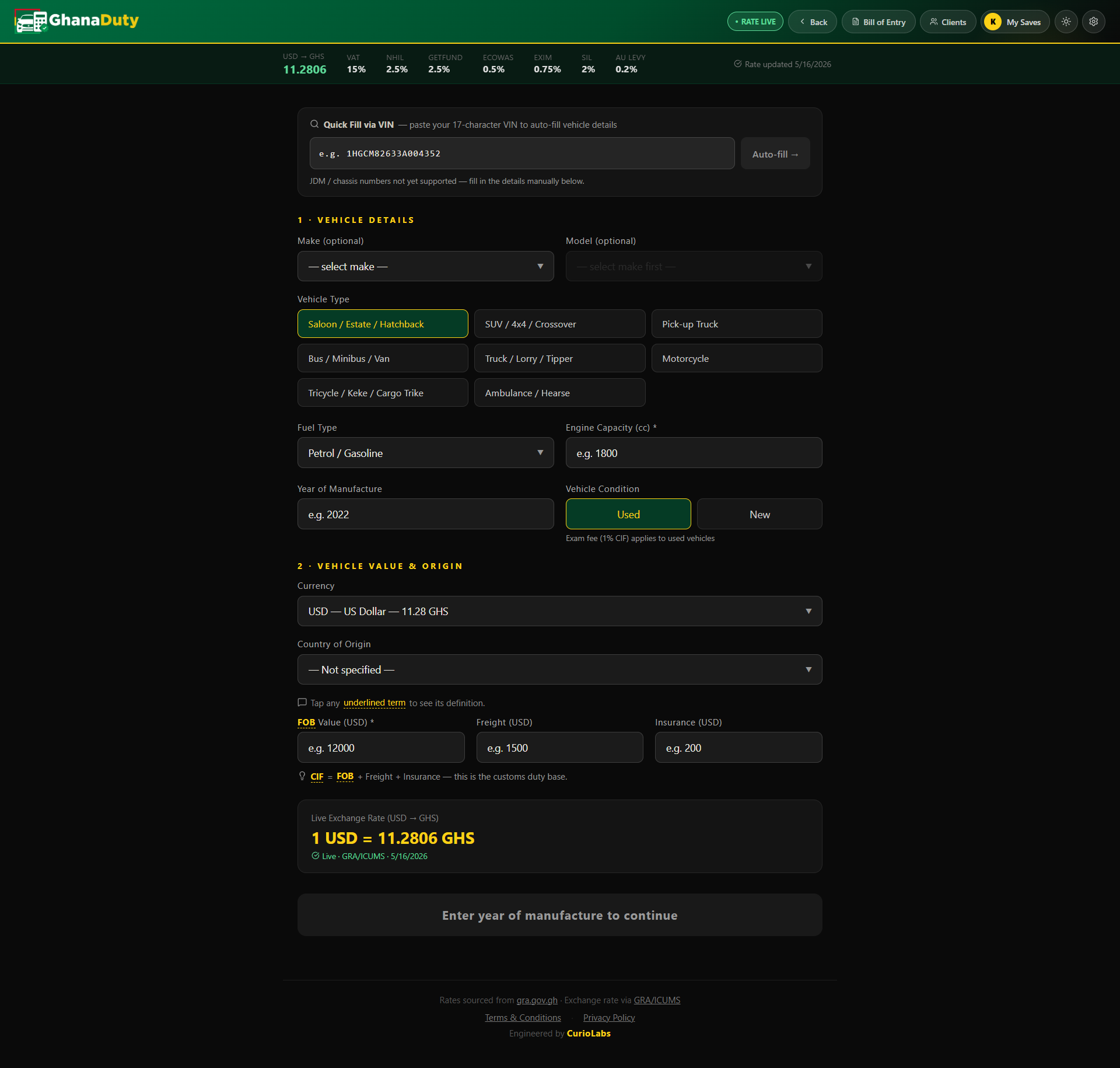Open the gra.gov.gh link
The image size is (1120, 1068).
coord(537,1000)
